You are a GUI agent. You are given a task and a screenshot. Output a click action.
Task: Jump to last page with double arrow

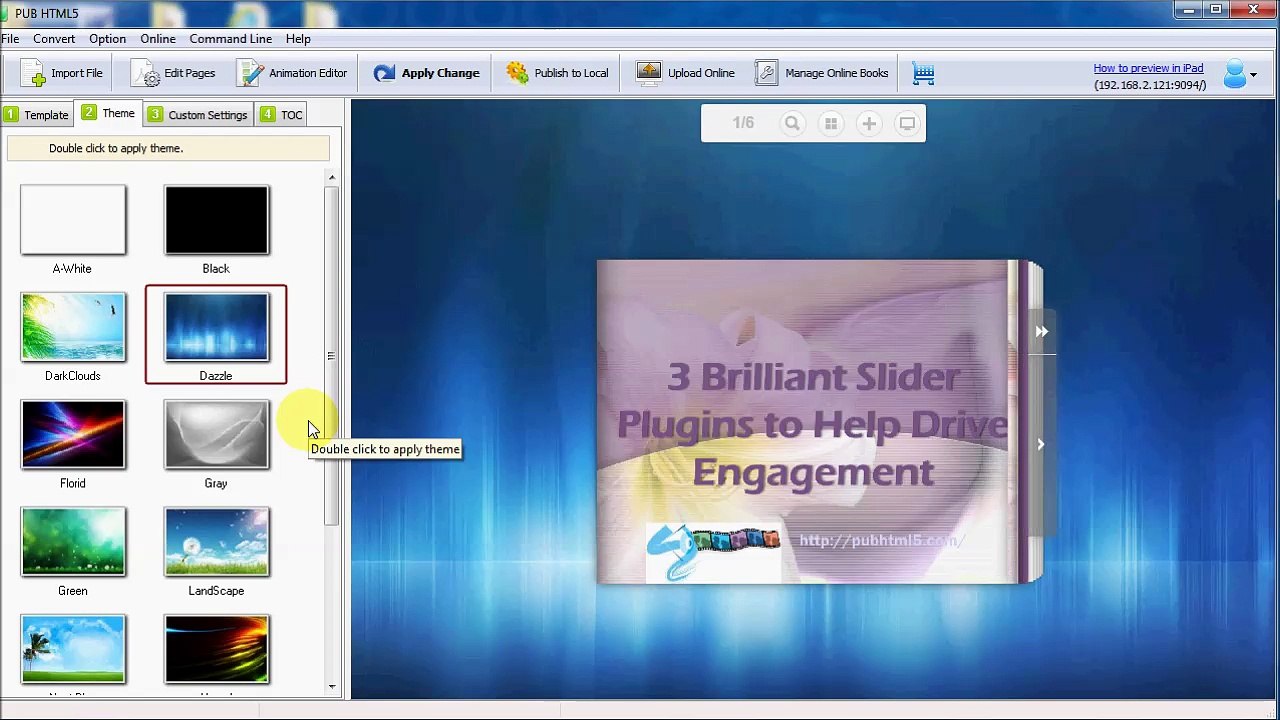(x=1041, y=332)
